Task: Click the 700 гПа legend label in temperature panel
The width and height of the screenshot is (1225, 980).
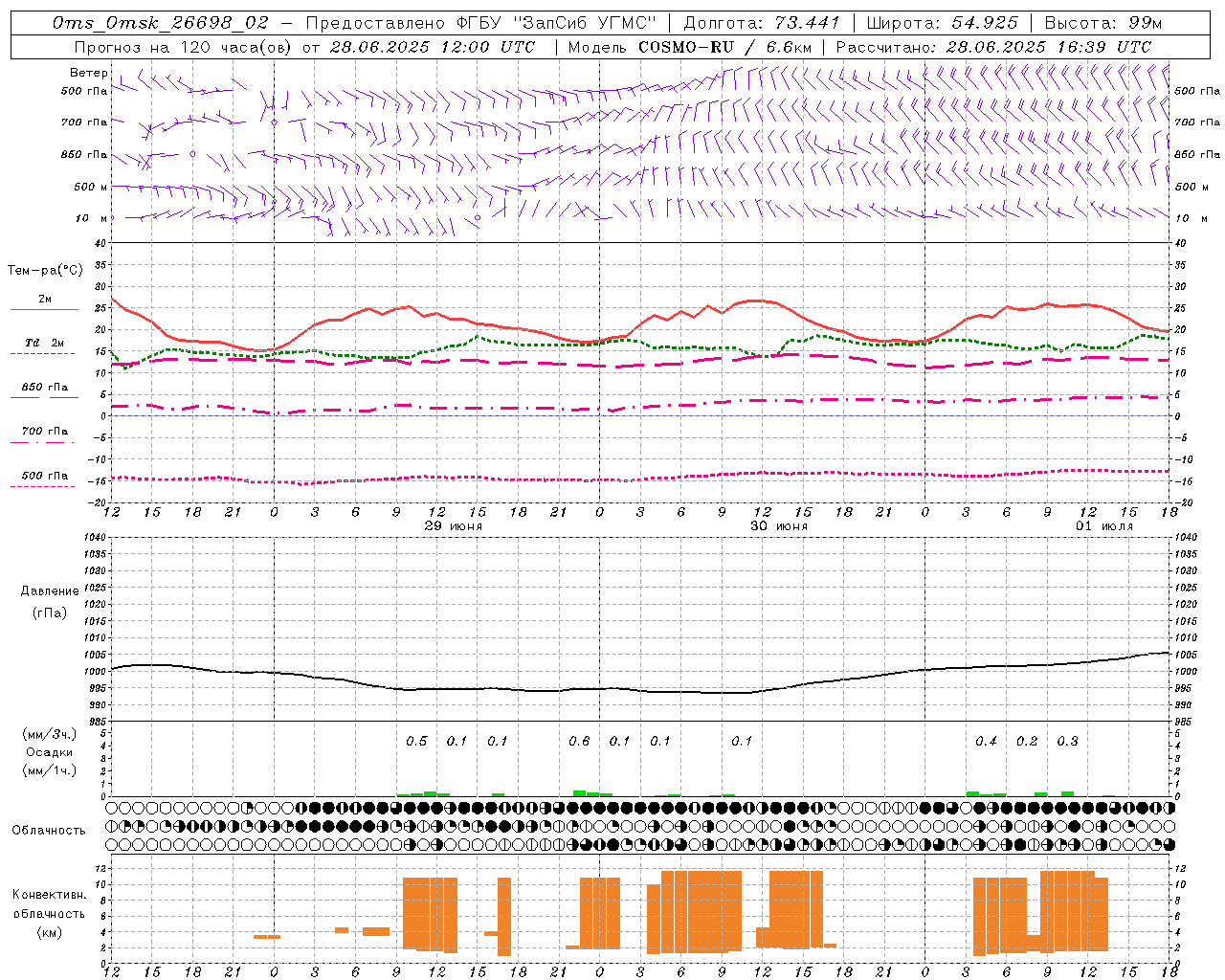Action: click(x=45, y=431)
